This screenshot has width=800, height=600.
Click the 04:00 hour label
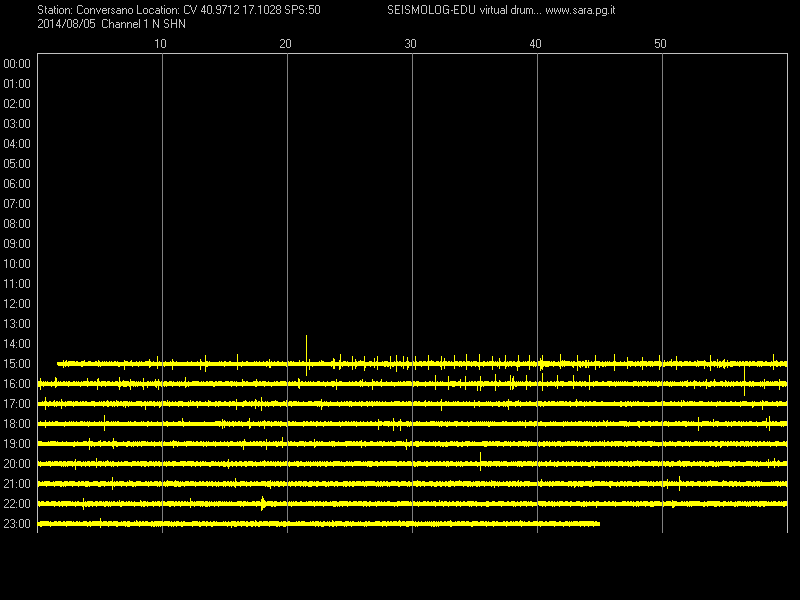coord(17,144)
